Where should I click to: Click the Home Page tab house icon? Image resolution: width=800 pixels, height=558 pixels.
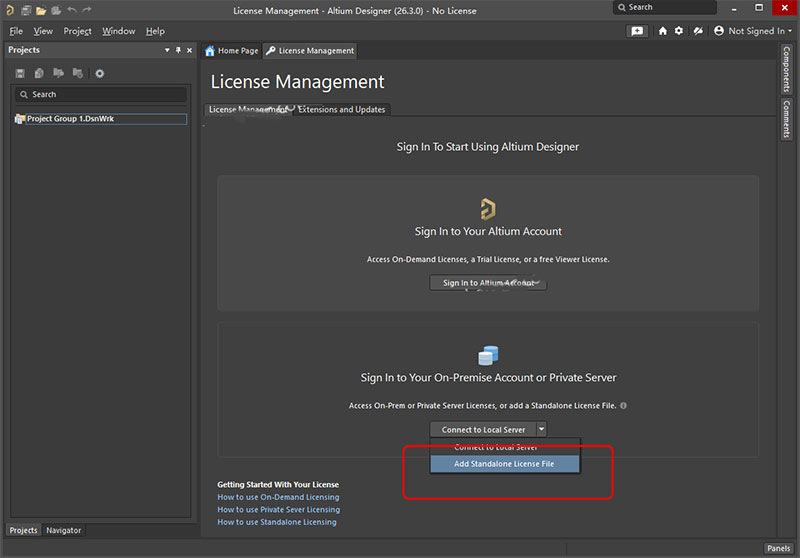point(210,50)
